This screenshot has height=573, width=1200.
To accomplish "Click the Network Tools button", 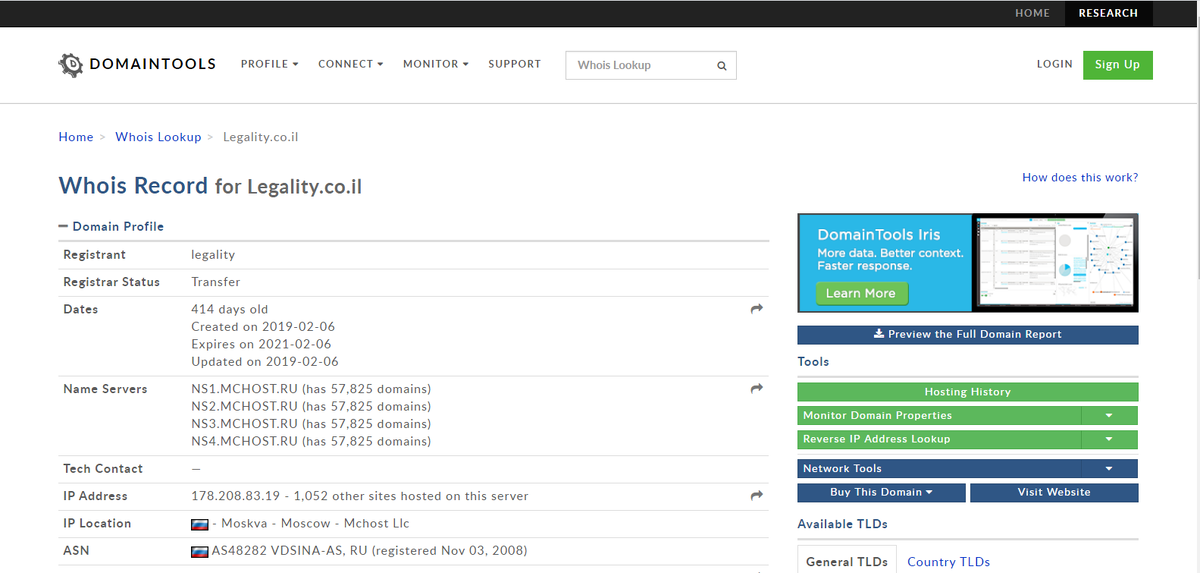I will click(939, 469).
